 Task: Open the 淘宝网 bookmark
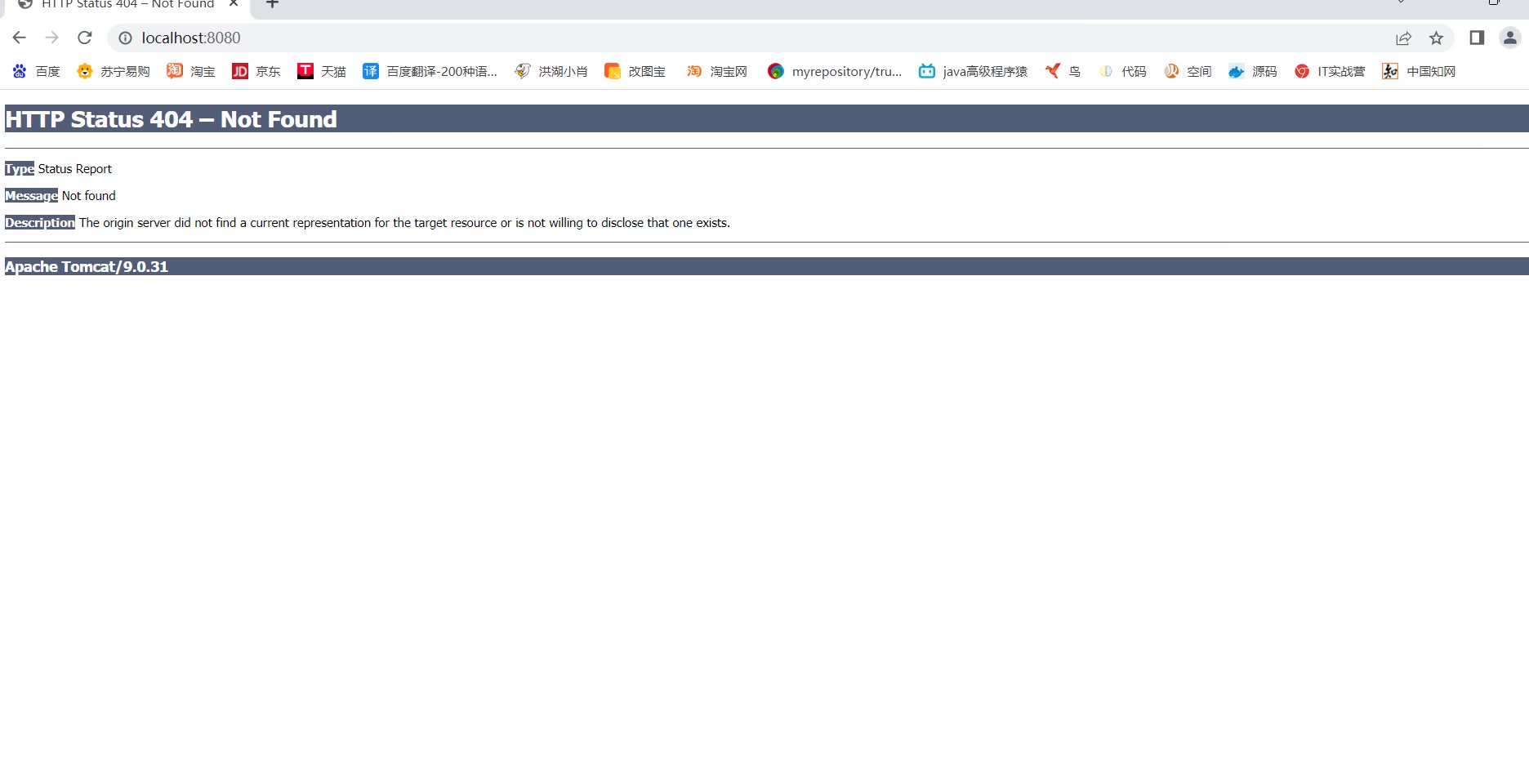[716, 71]
